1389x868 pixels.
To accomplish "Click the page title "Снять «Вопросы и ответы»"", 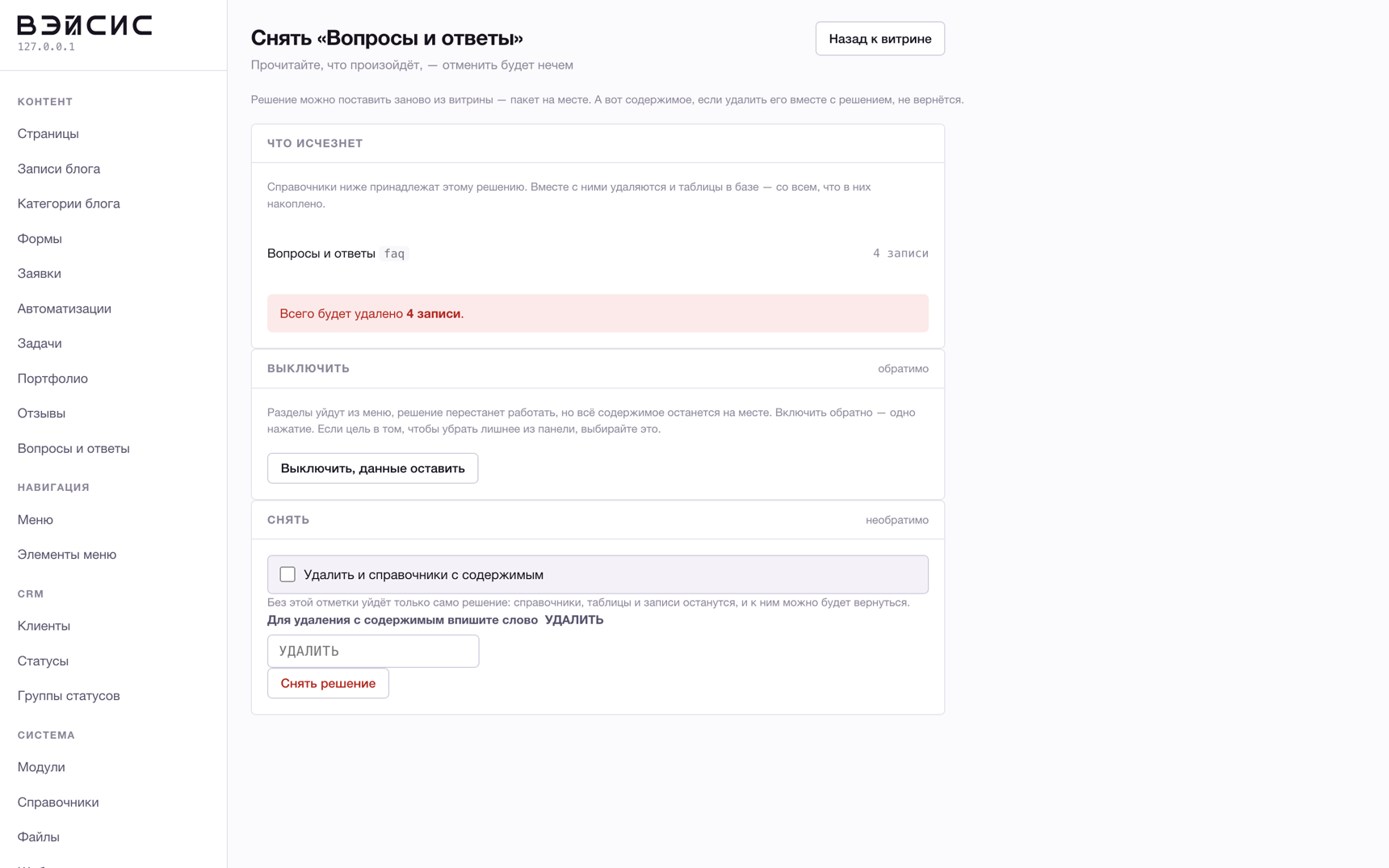I will coord(387,38).
